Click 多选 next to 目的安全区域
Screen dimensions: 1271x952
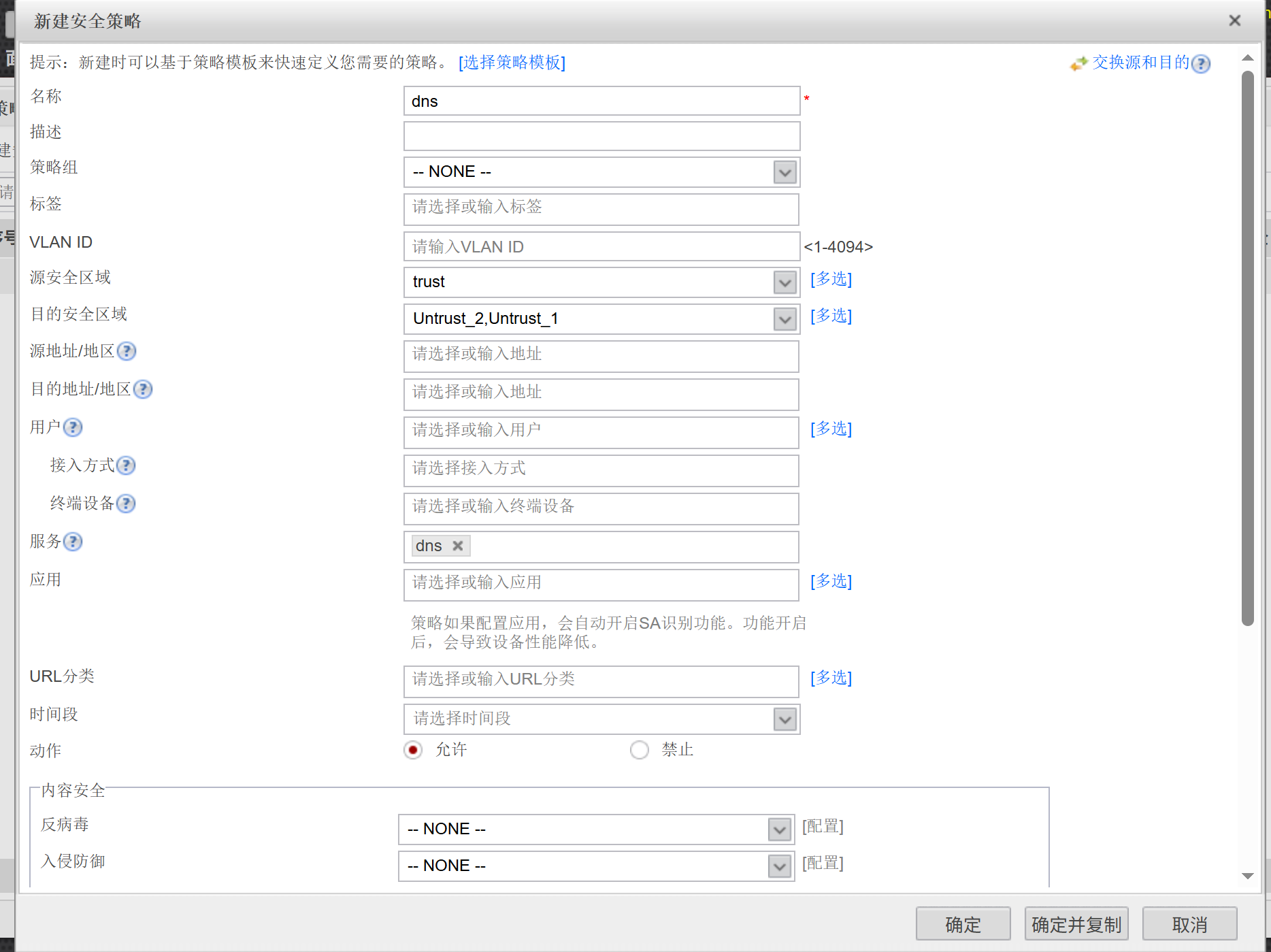[x=831, y=316]
